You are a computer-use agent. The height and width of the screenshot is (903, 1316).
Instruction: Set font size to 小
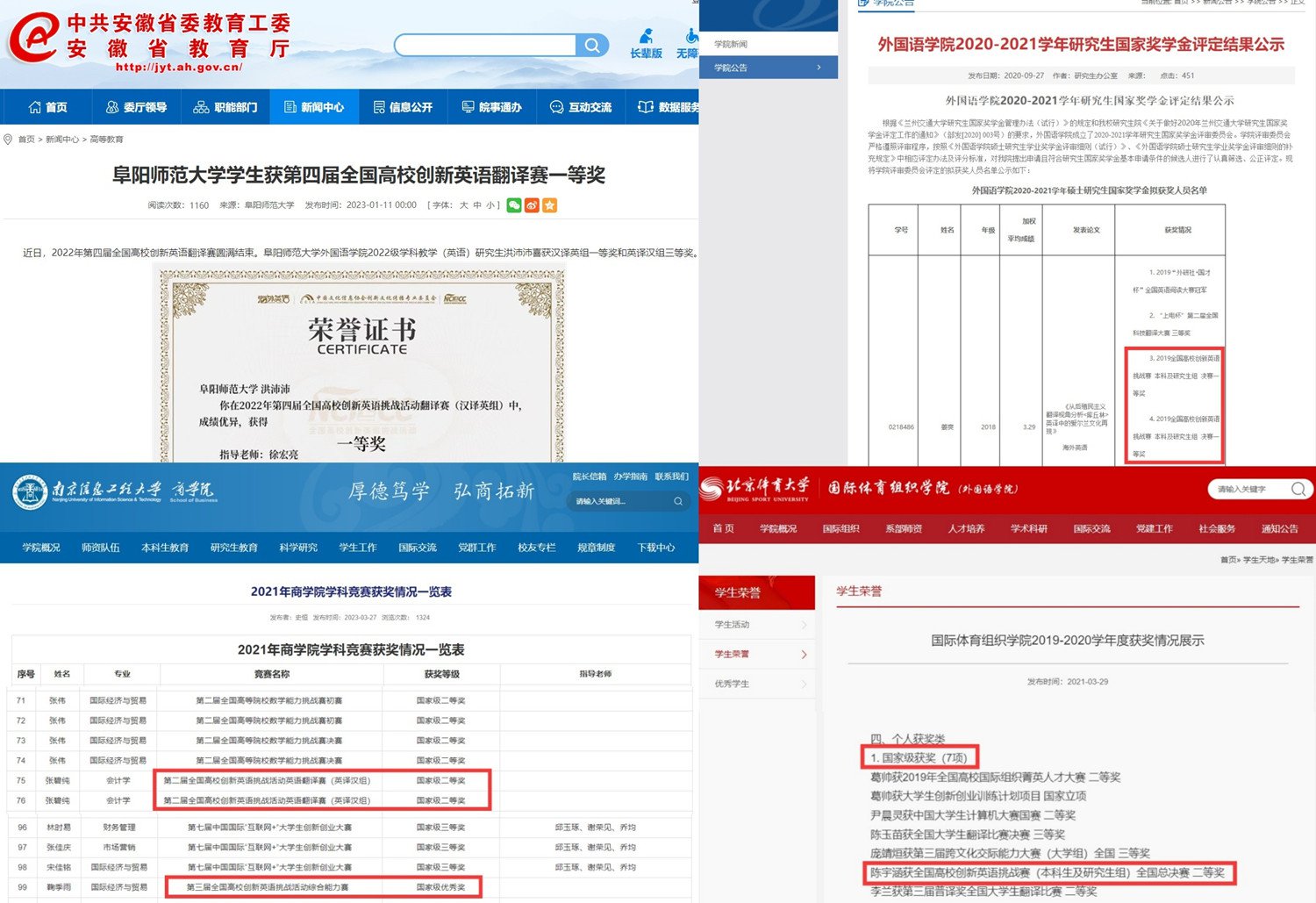click(x=490, y=205)
